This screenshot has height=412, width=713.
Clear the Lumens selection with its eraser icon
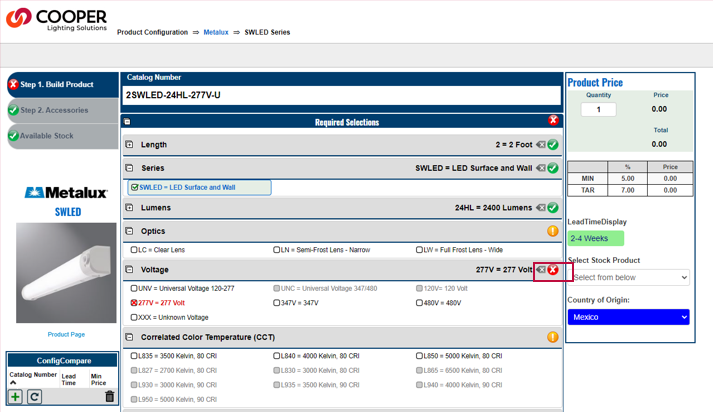[x=541, y=207]
